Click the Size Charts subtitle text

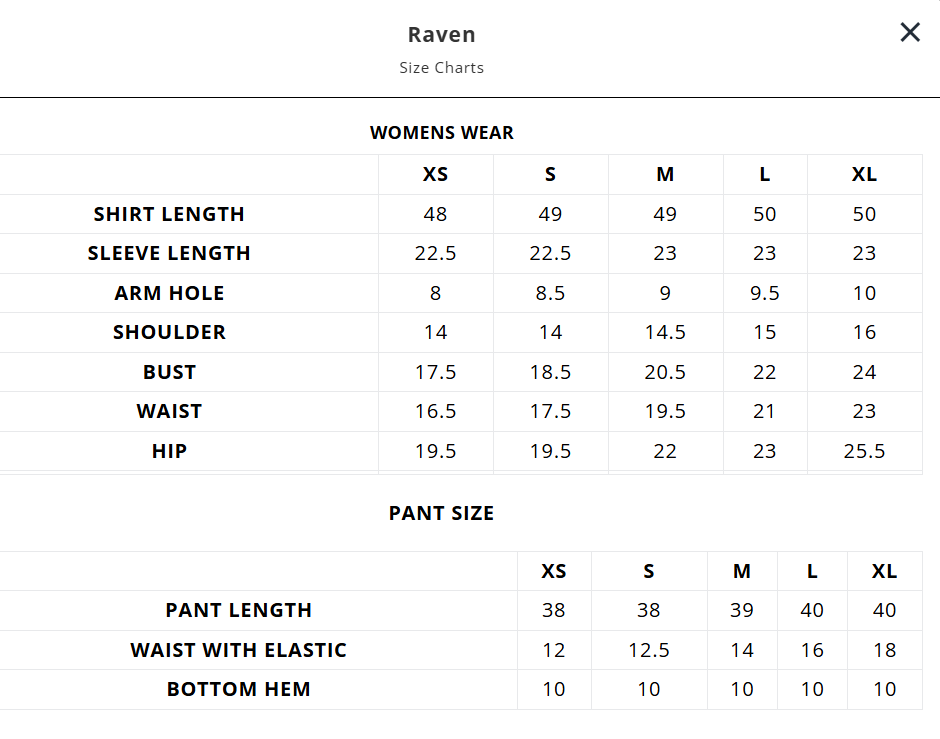pyautogui.click(x=441, y=68)
